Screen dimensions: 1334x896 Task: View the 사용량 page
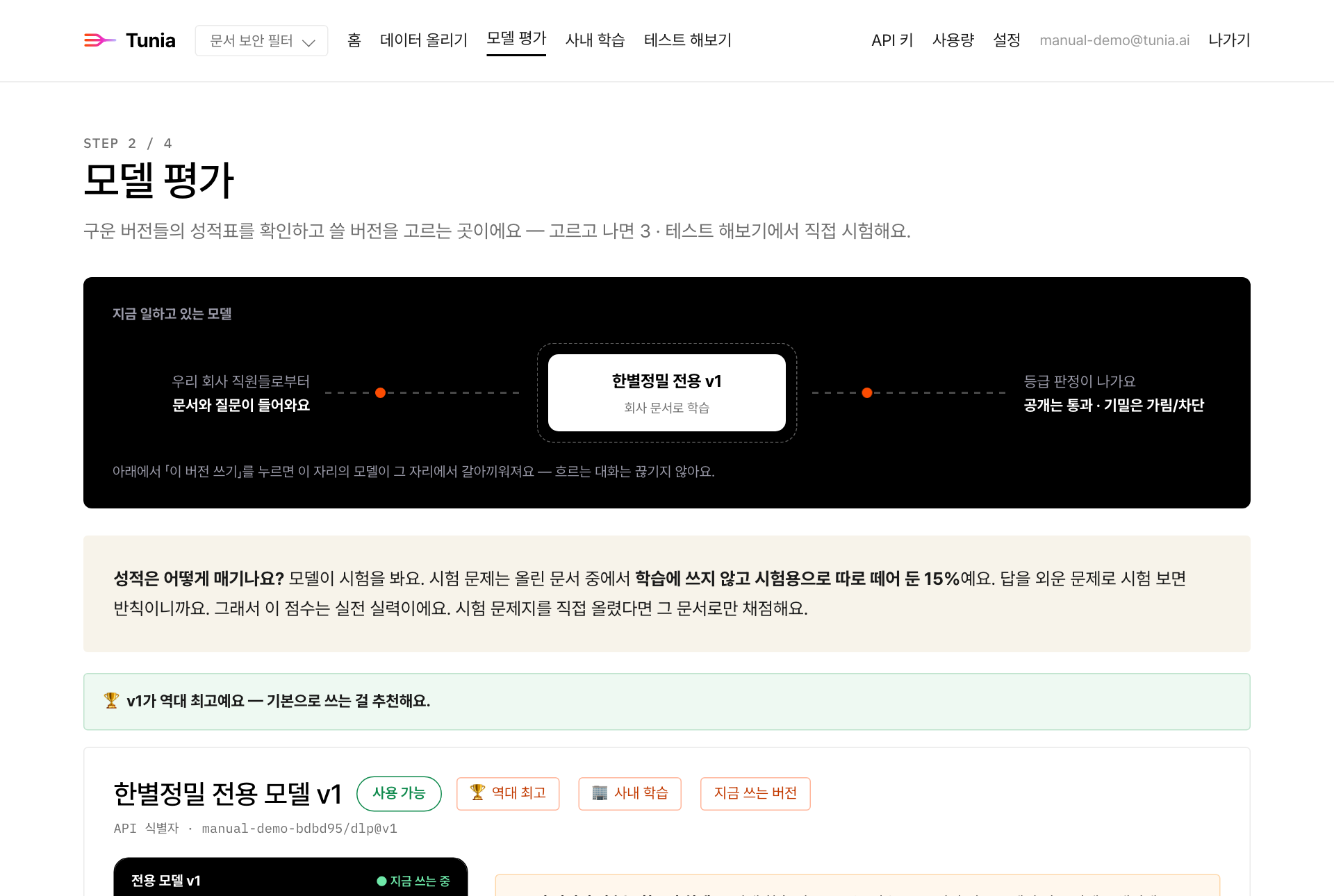point(953,40)
